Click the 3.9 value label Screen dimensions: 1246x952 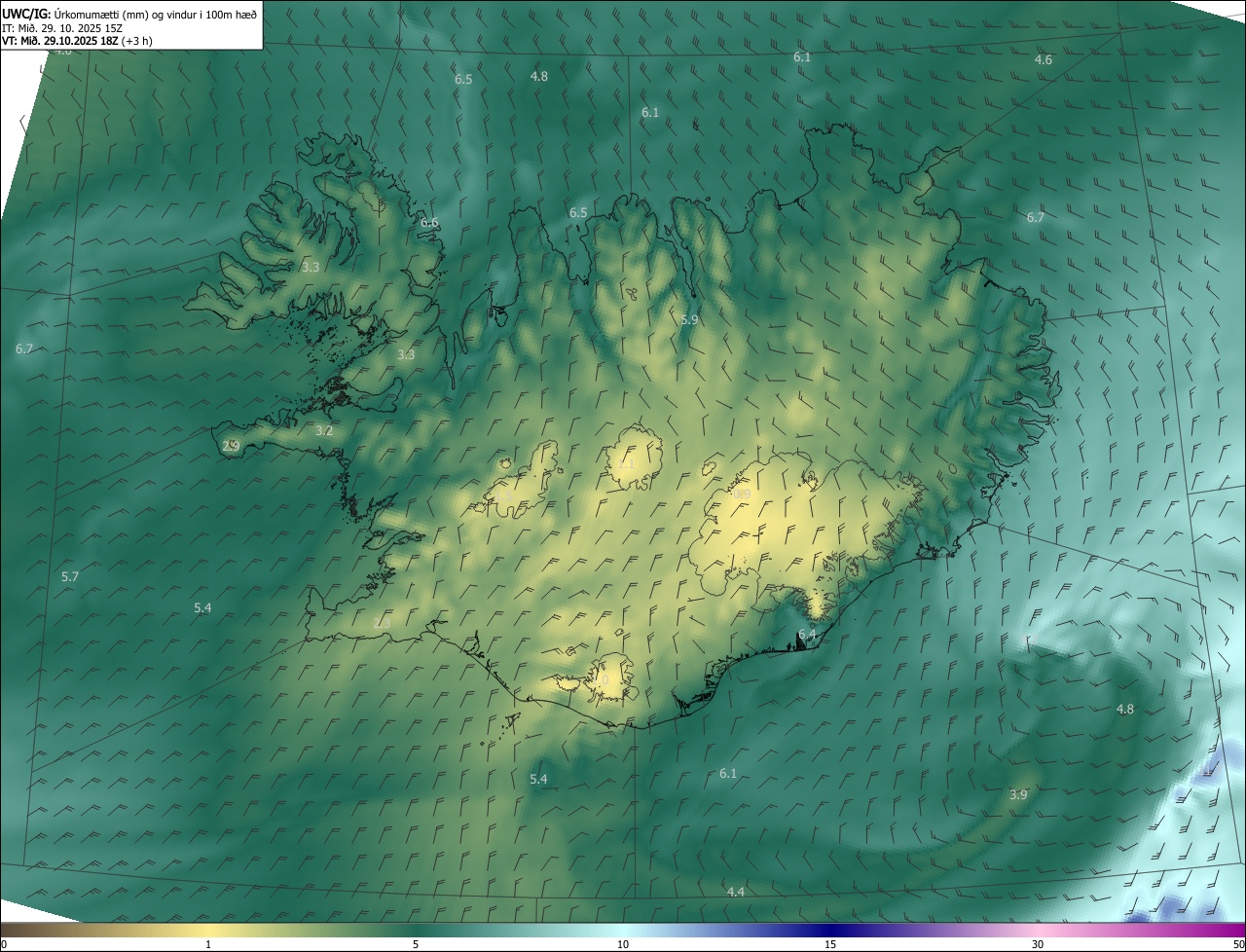(x=1018, y=795)
